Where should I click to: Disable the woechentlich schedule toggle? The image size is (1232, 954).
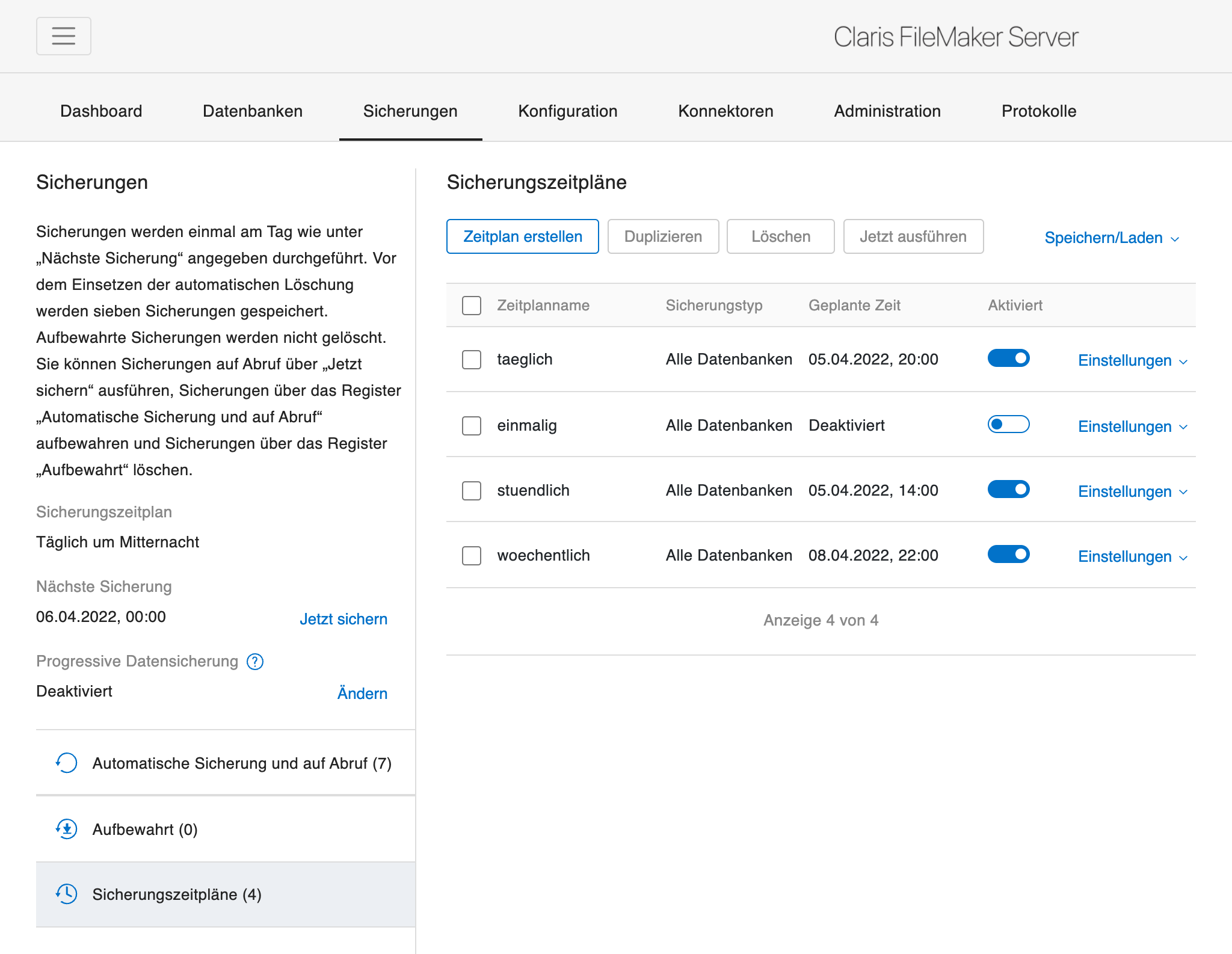[1009, 555]
